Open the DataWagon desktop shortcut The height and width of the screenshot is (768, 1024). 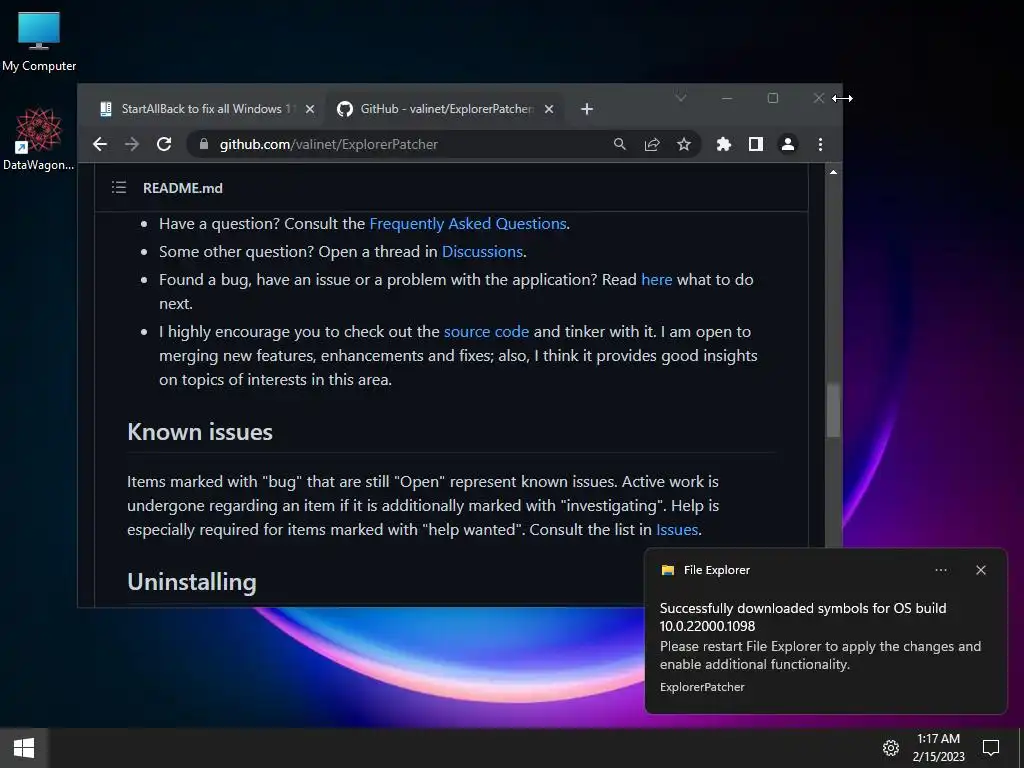pos(39,139)
